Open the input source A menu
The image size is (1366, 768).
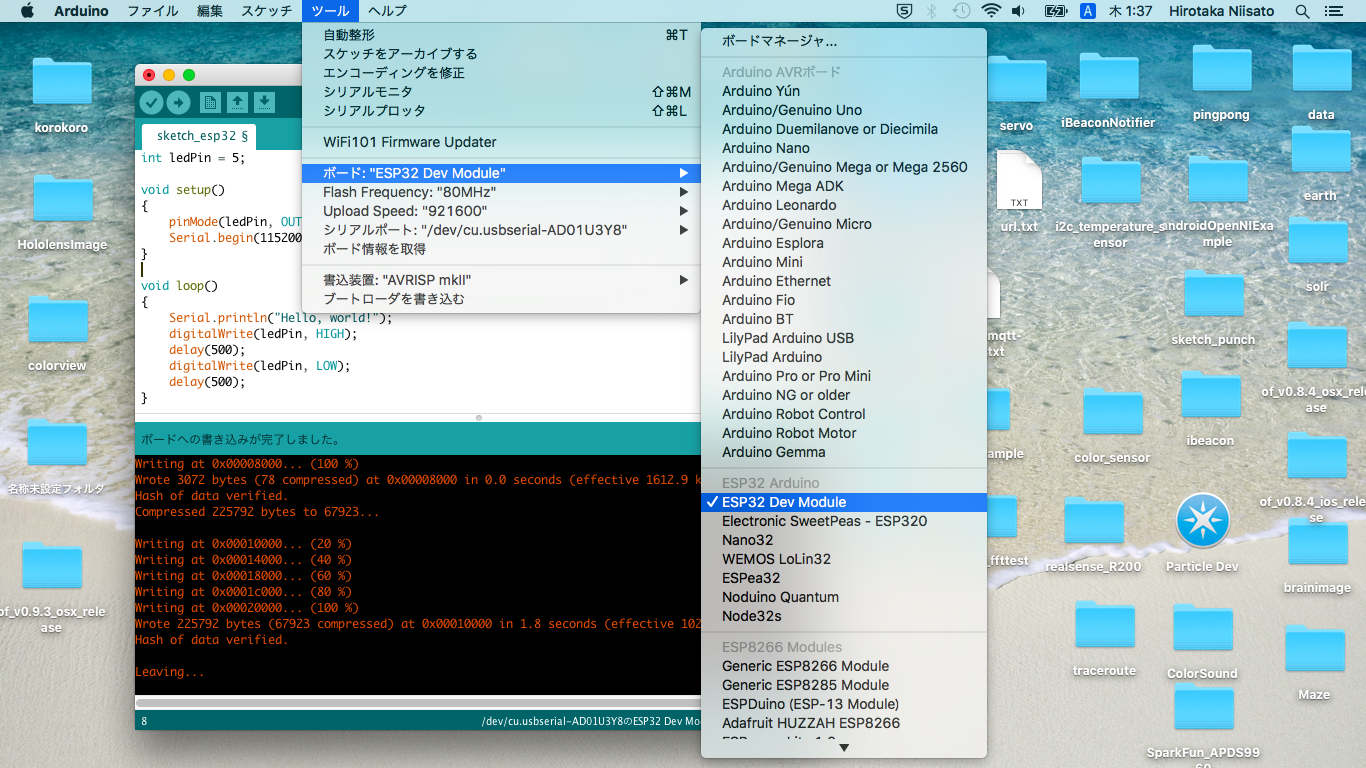[1088, 11]
